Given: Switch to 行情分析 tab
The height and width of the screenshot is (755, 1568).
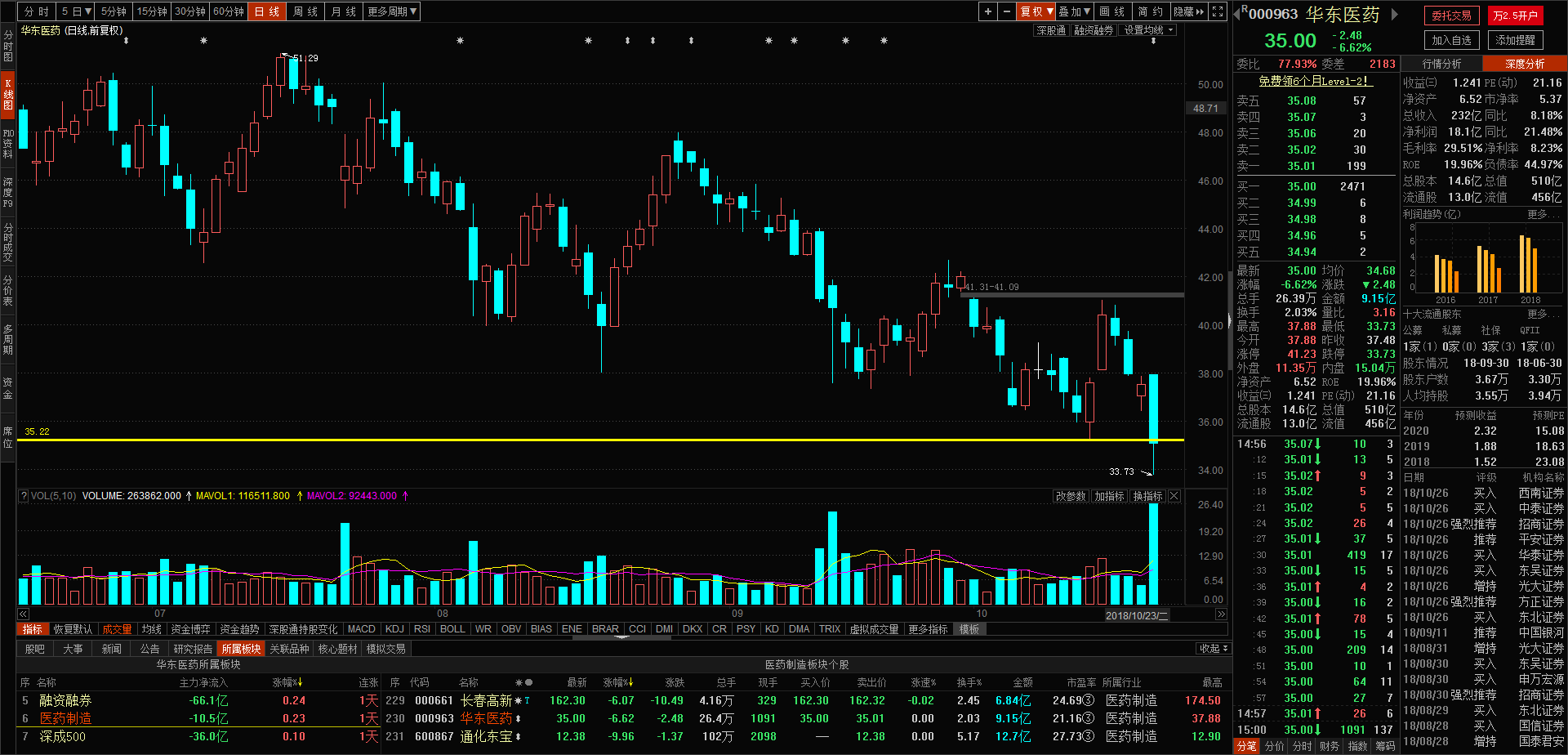Looking at the screenshot, I should pos(1442,63).
